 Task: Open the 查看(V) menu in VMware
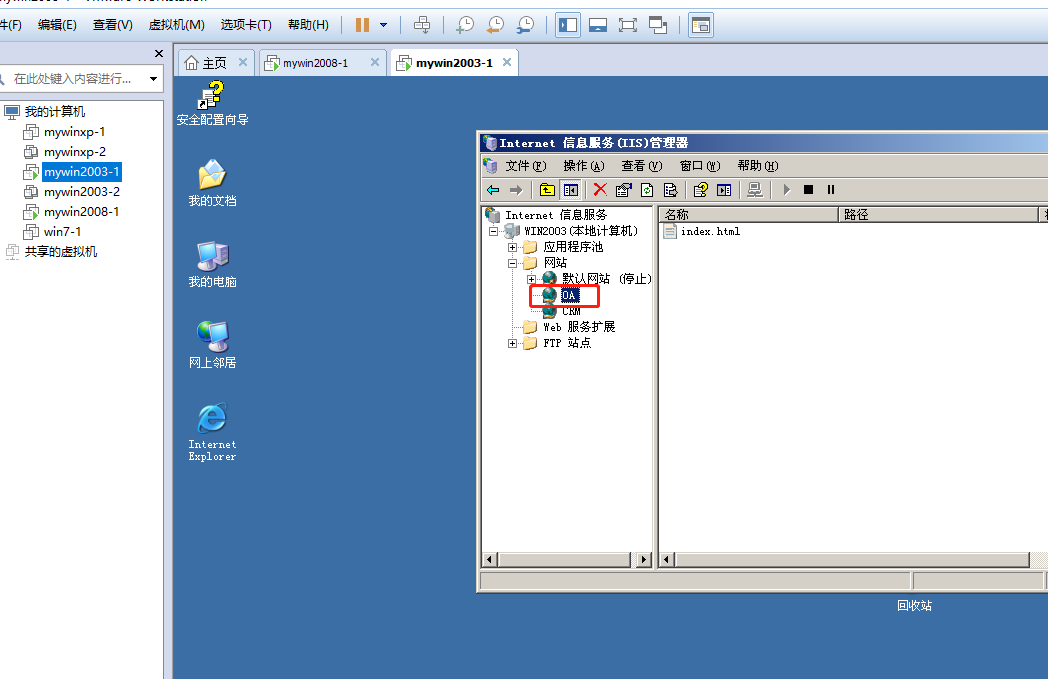112,25
